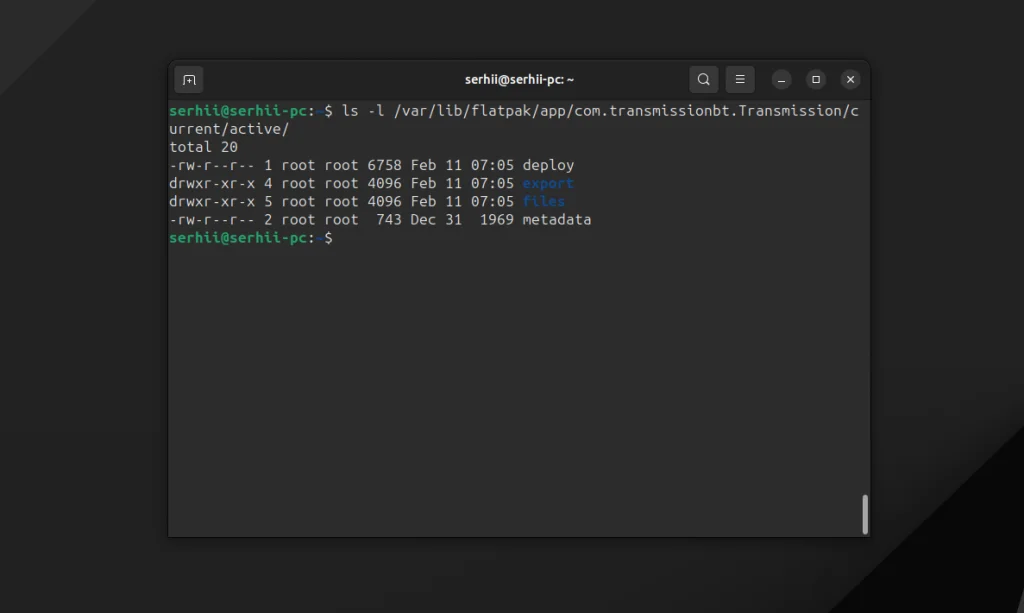This screenshot has height=613, width=1024.
Task: Click the export row's drwxr-xr-x permissions
Action: tap(212, 183)
